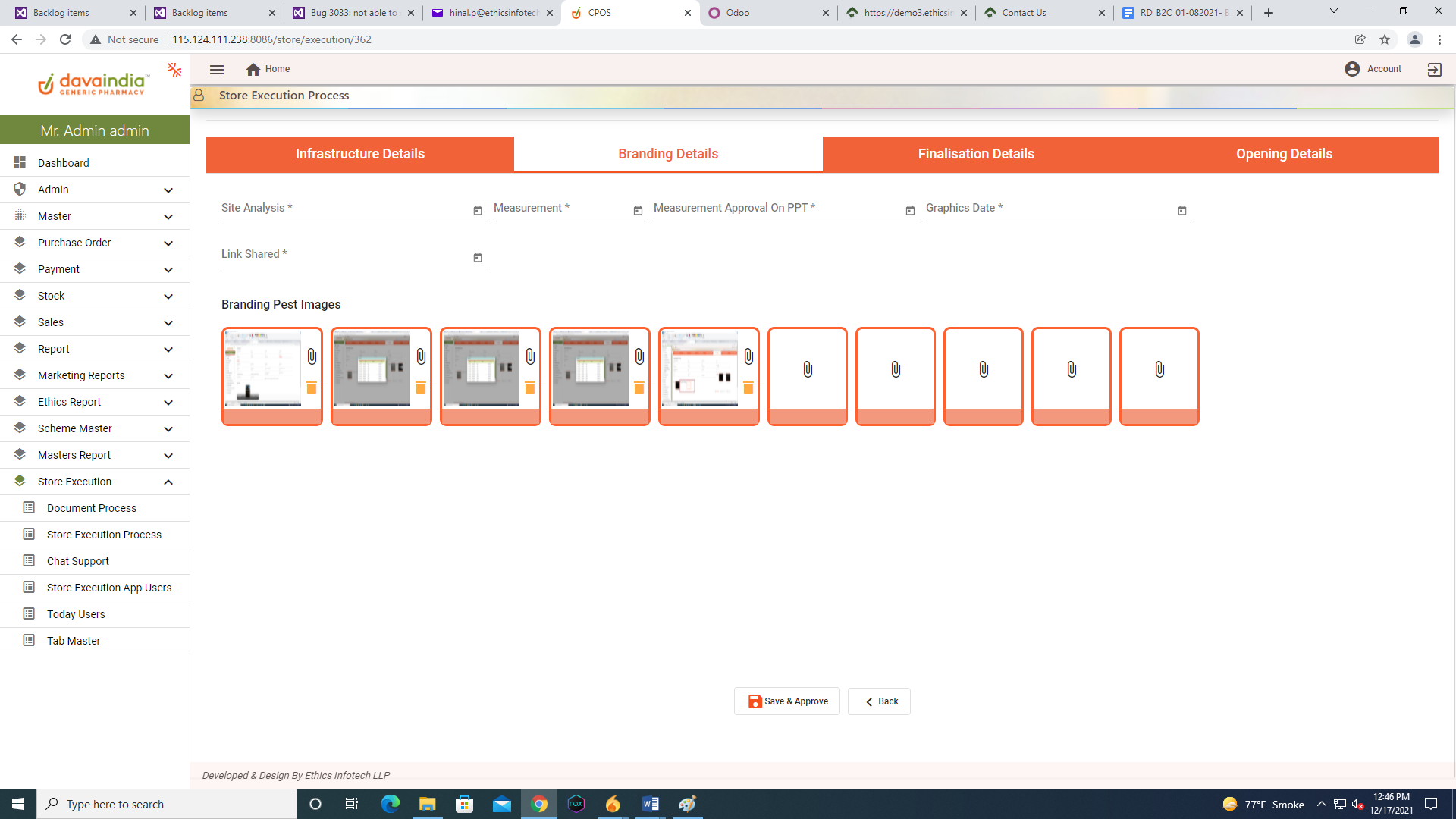Open Link Shared calendar picker icon
The image size is (1456, 819).
tap(478, 258)
